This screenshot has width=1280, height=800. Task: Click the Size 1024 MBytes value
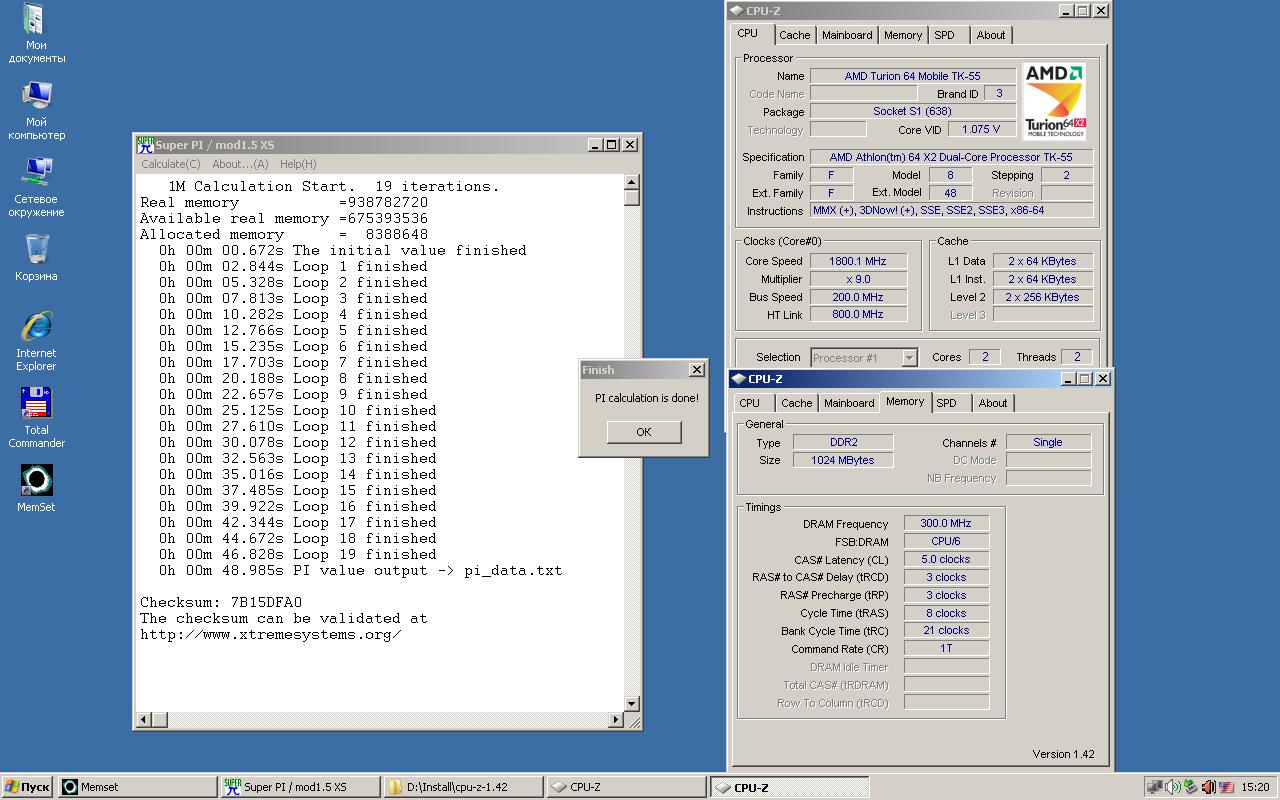click(x=843, y=460)
